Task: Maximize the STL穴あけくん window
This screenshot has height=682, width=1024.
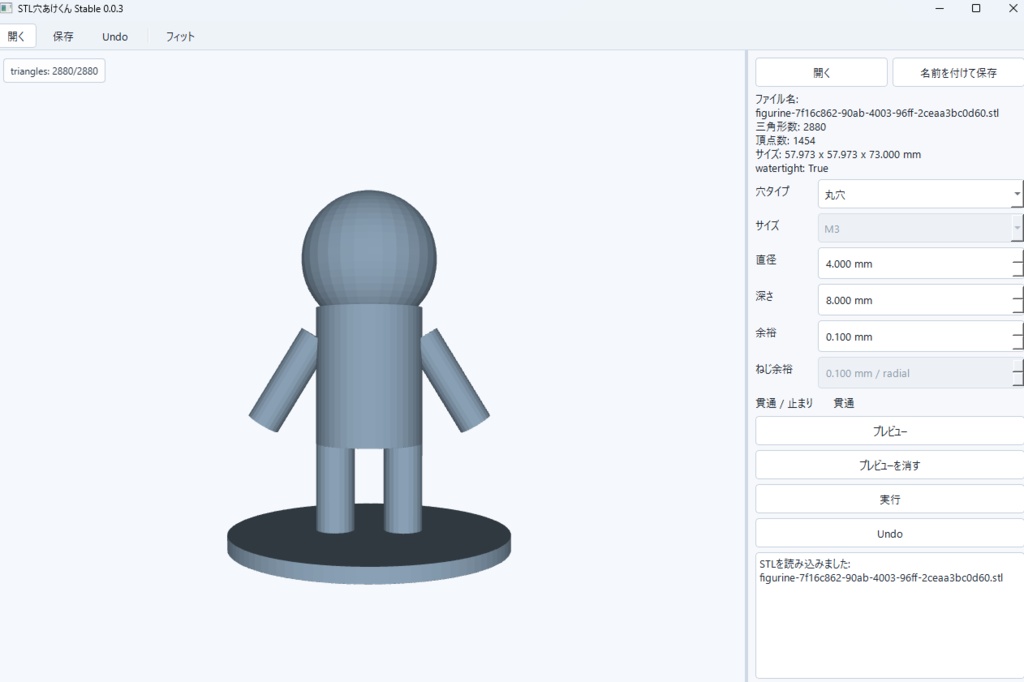Action: coord(976,8)
